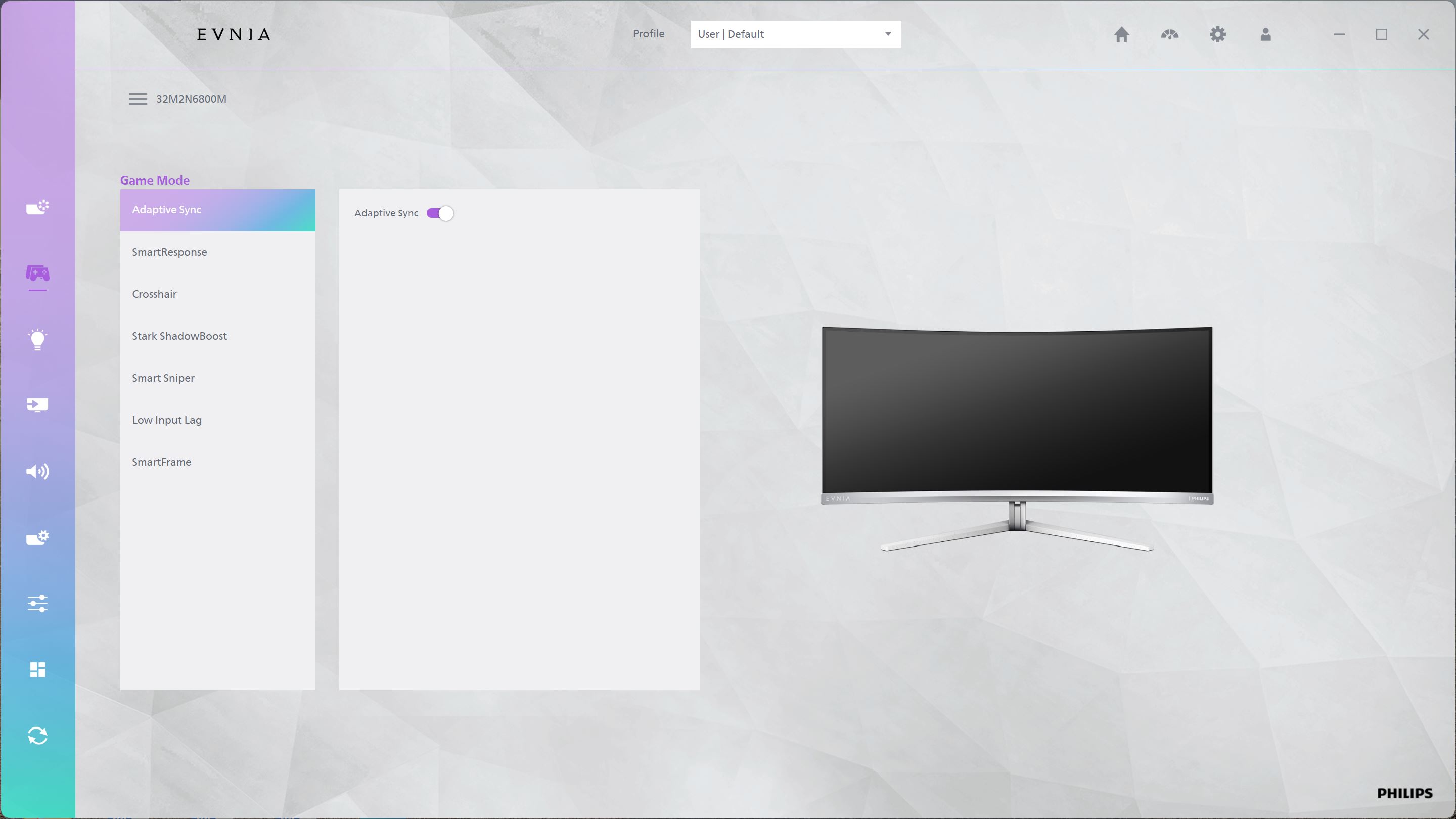Image resolution: width=1456 pixels, height=819 pixels.
Task: Go to Home via house icon
Action: pyautogui.click(x=1121, y=34)
